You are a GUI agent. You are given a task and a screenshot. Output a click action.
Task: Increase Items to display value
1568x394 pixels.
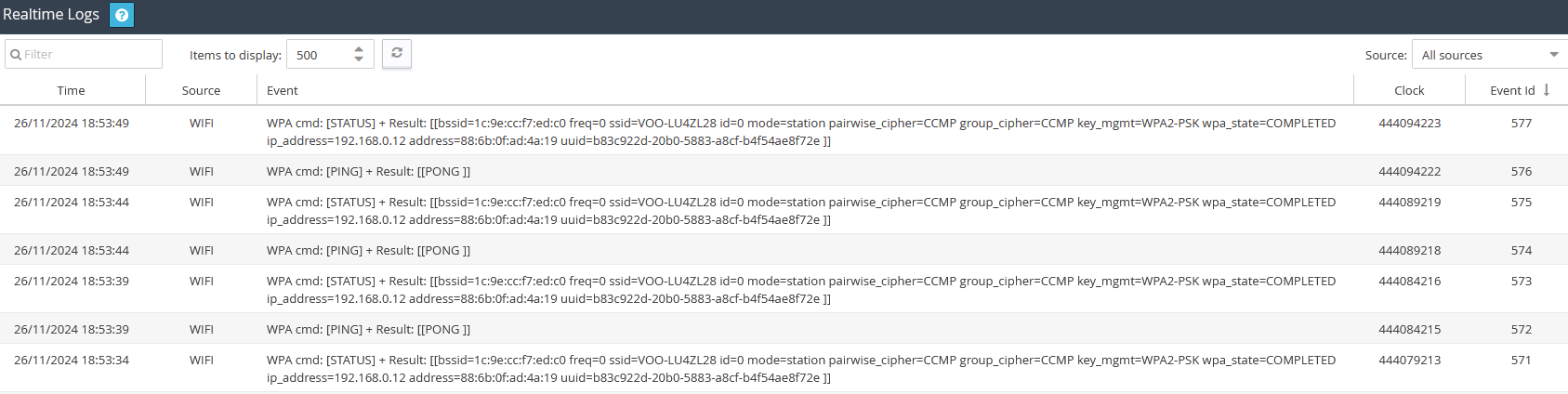pyautogui.click(x=359, y=48)
